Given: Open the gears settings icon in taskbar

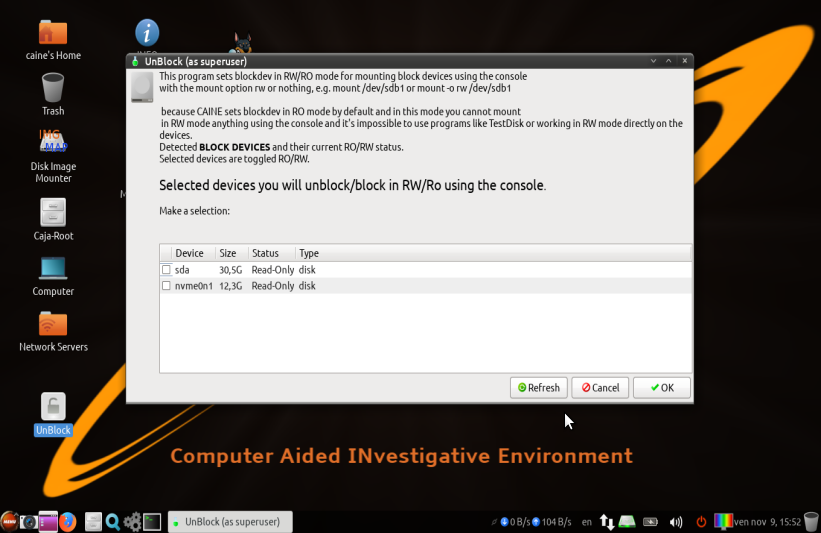Looking at the screenshot, I should click(x=132, y=522).
